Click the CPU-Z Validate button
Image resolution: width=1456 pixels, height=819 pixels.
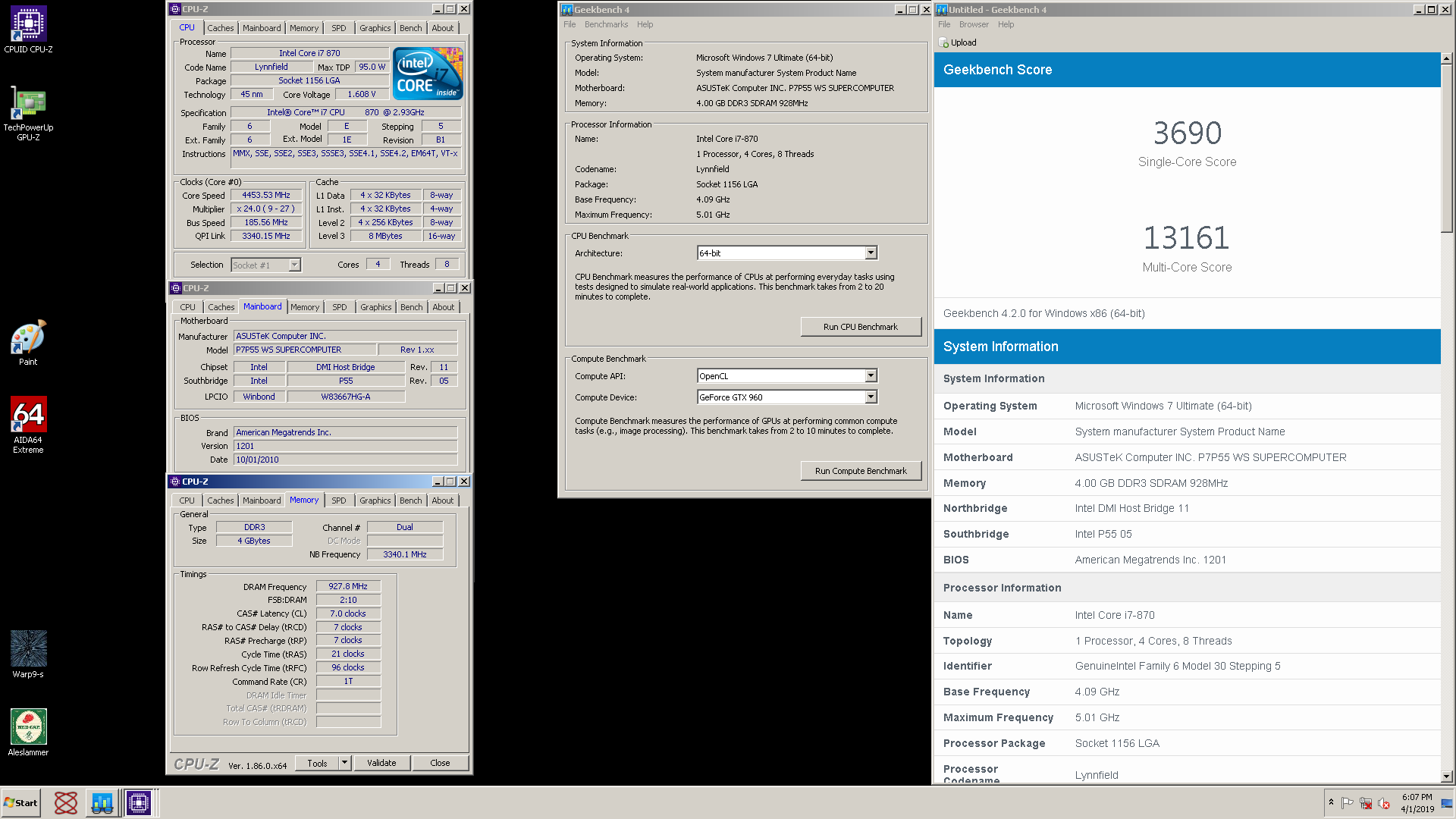(381, 763)
